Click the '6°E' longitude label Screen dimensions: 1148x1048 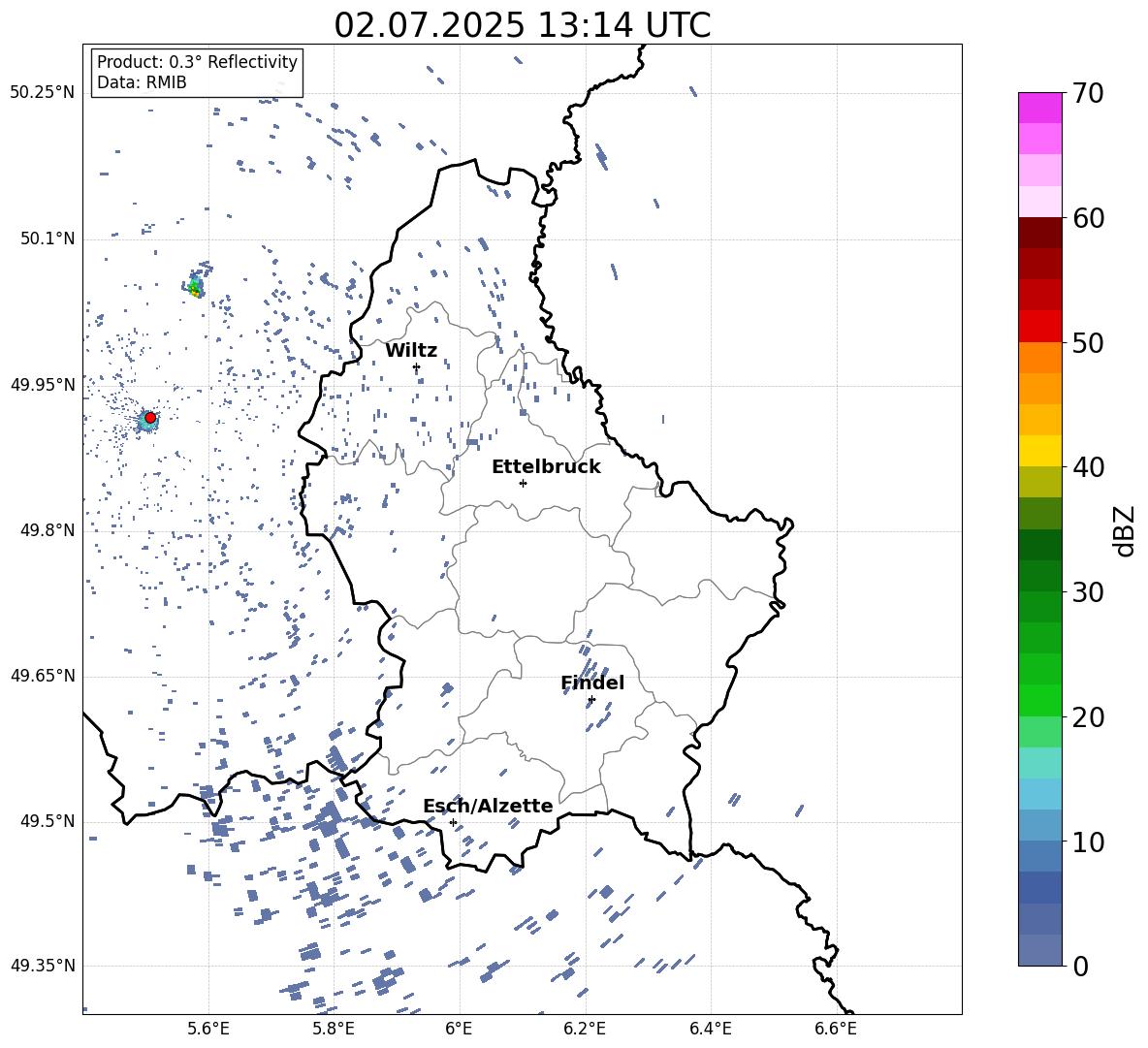(x=459, y=1029)
